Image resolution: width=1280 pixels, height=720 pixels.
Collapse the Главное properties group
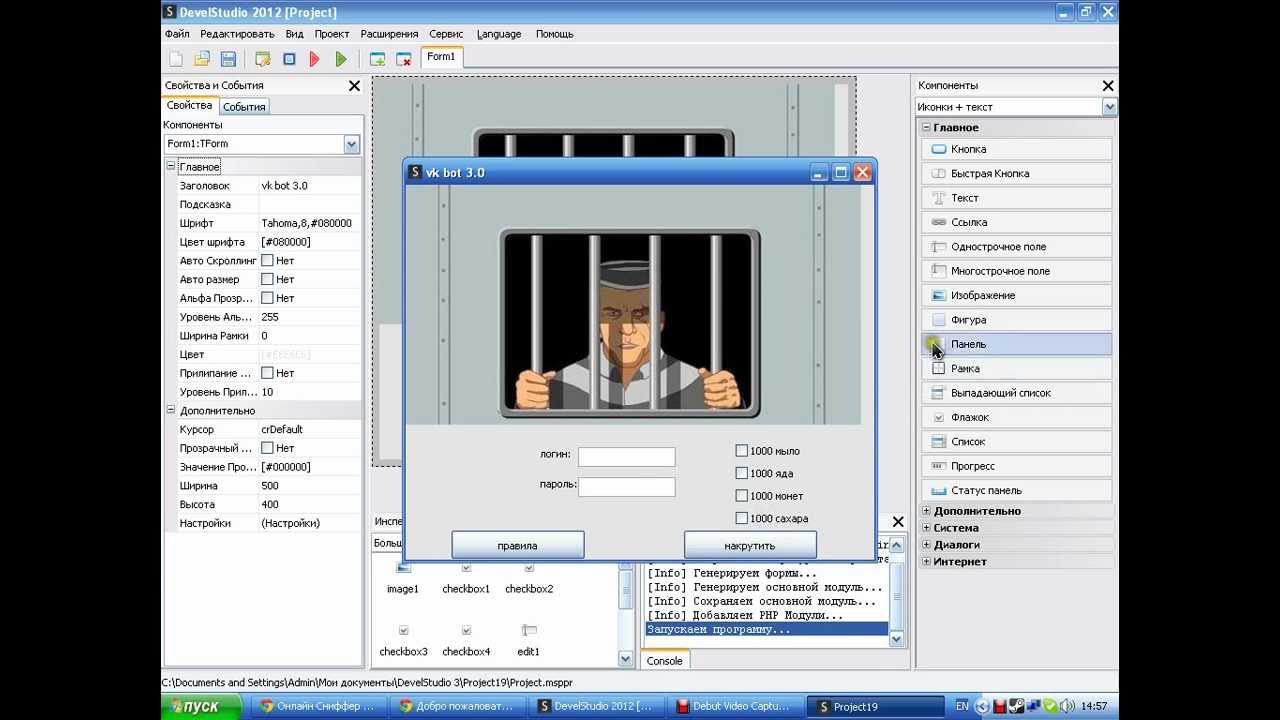[171, 167]
